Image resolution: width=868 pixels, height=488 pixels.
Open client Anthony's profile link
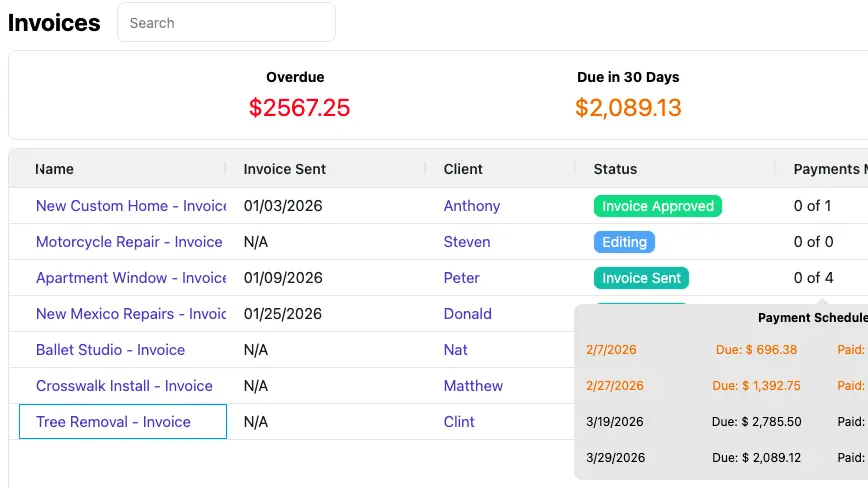[472, 206]
